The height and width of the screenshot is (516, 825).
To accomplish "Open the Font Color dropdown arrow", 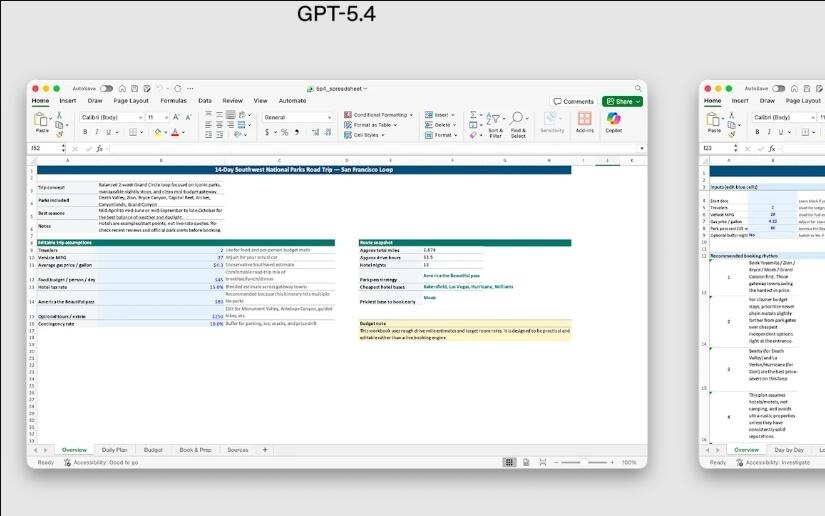I will point(183,133).
